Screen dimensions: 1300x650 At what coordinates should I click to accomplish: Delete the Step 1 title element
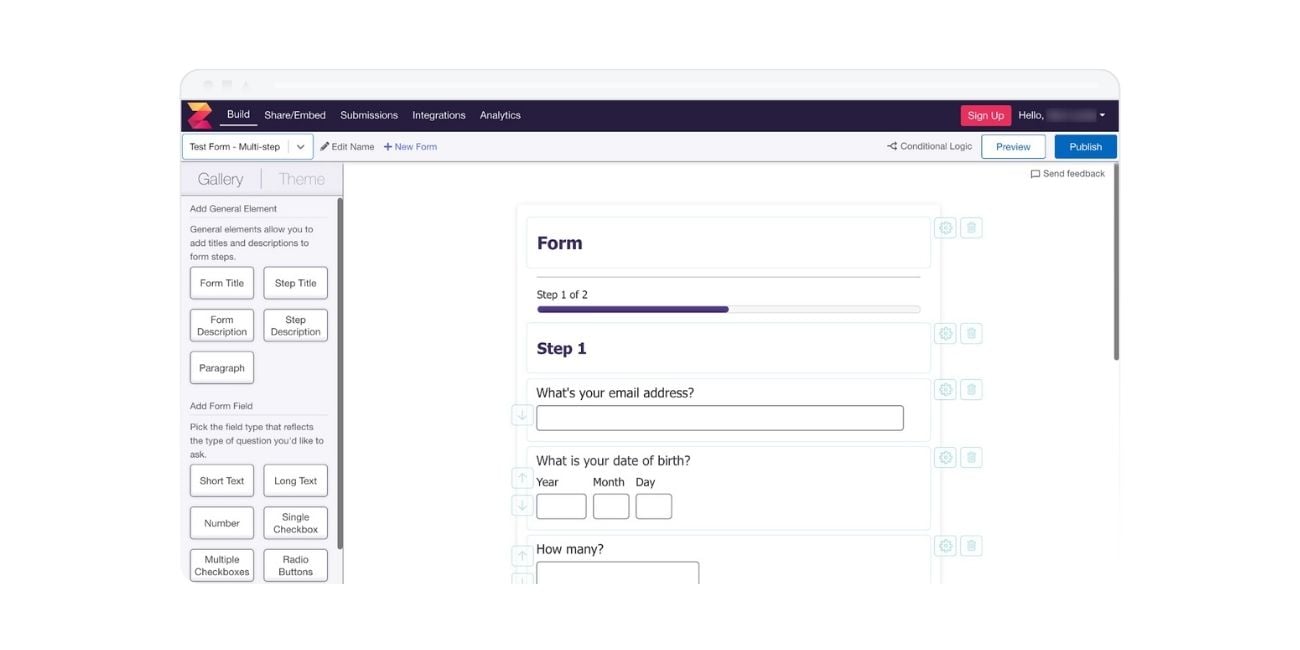click(x=971, y=334)
